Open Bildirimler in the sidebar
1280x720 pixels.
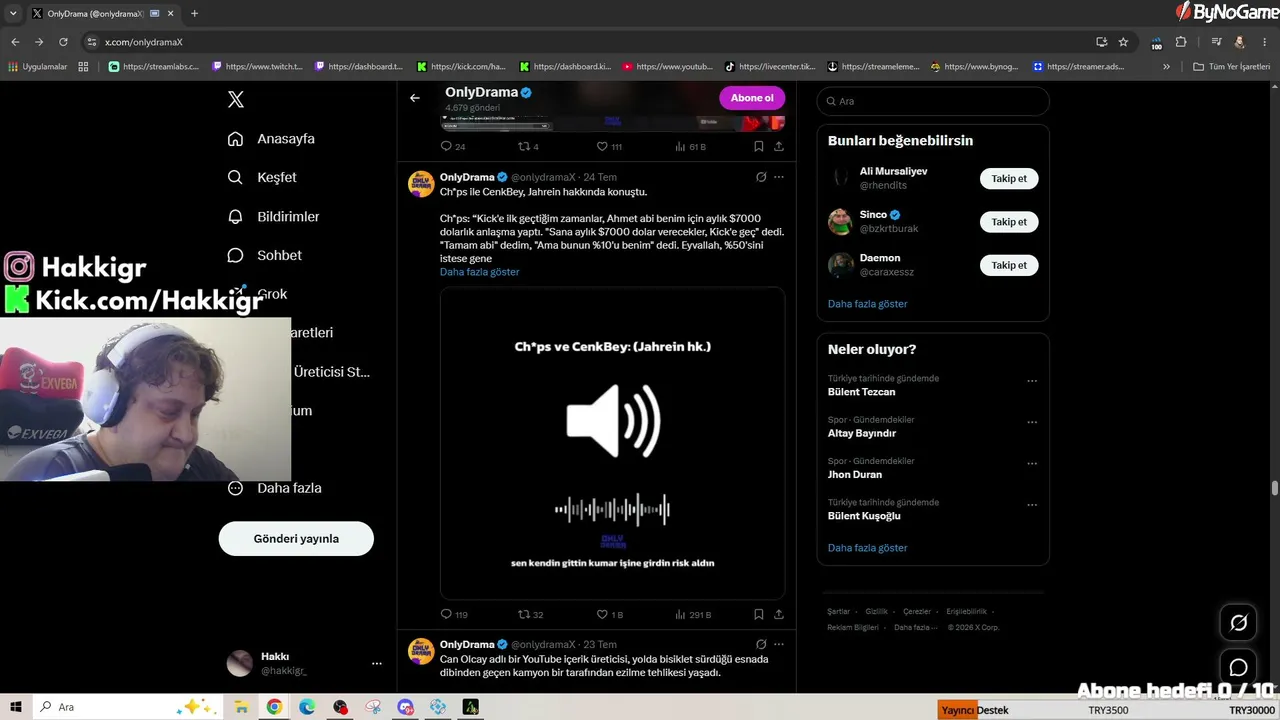click(274, 216)
